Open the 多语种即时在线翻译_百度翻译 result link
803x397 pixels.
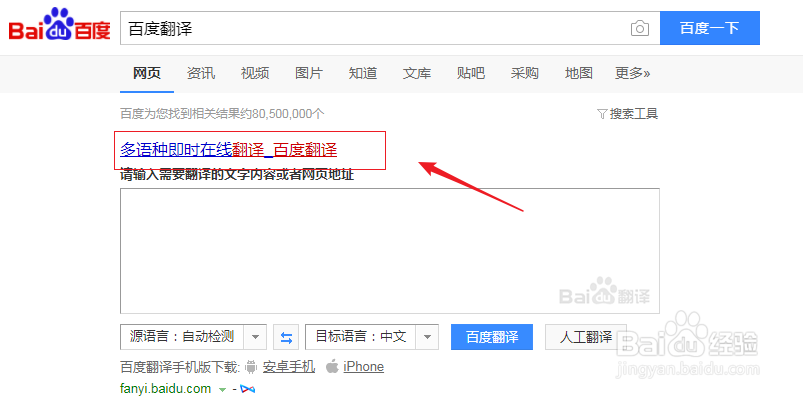228,150
